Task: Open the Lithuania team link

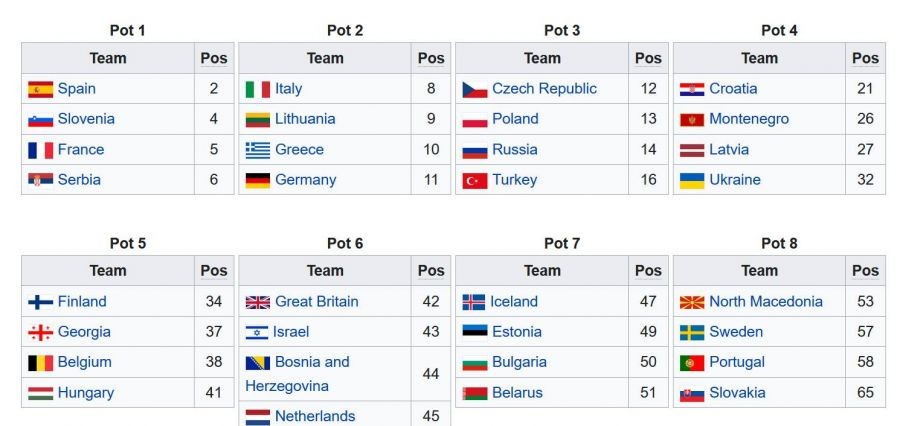Action: (305, 119)
